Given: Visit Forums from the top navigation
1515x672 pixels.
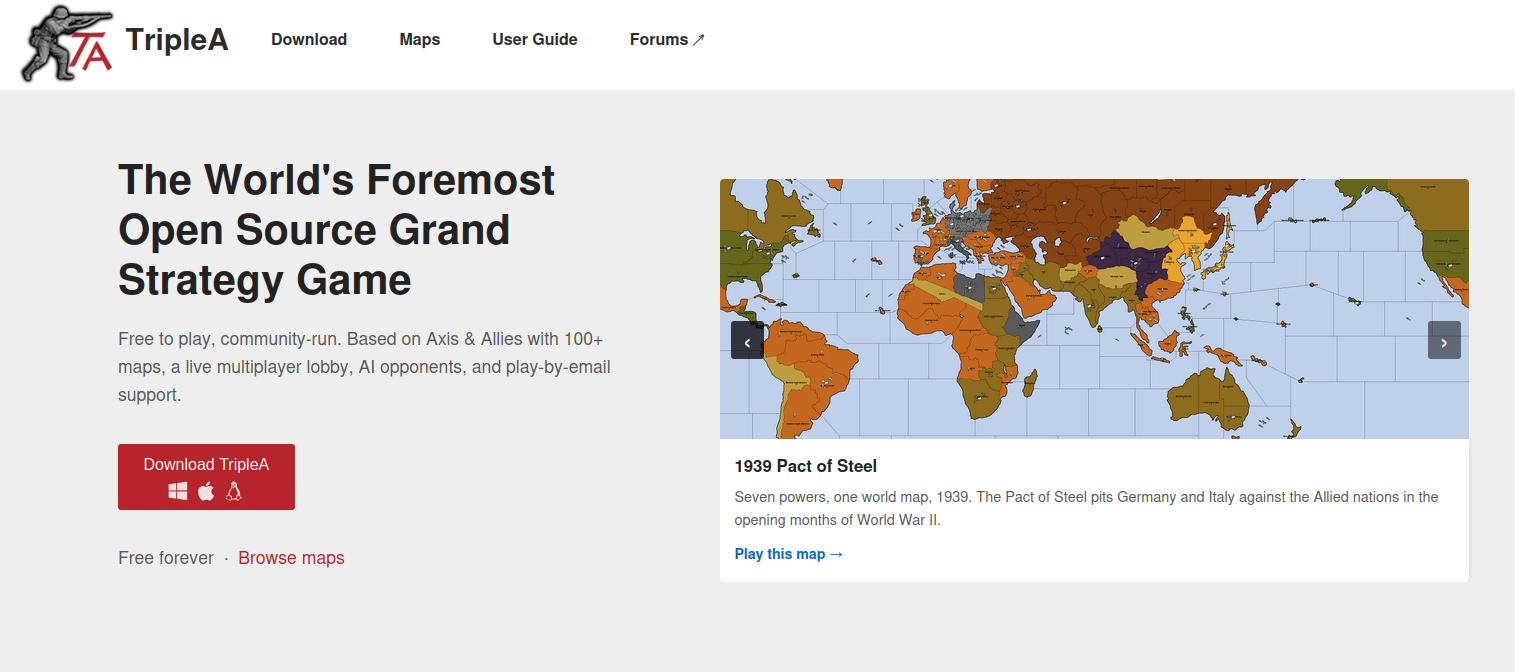Looking at the screenshot, I should pyautogui.click(x=659, y=40).
